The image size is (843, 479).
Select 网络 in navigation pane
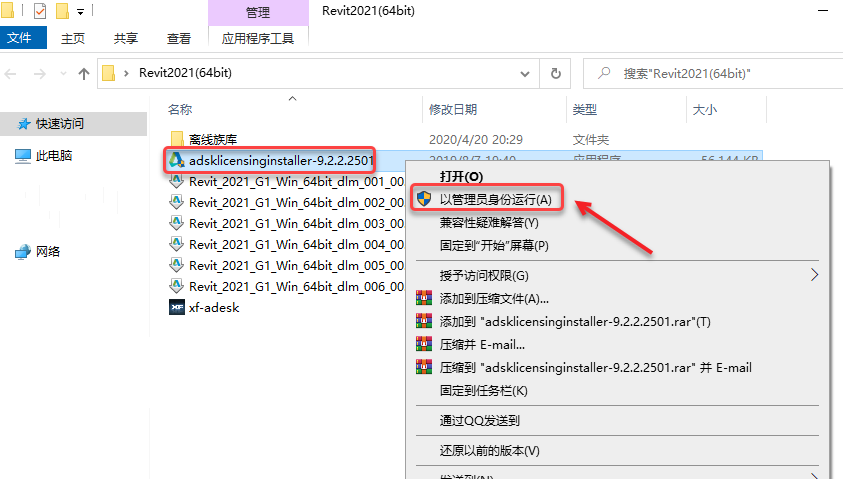click(x=48, y=252)
